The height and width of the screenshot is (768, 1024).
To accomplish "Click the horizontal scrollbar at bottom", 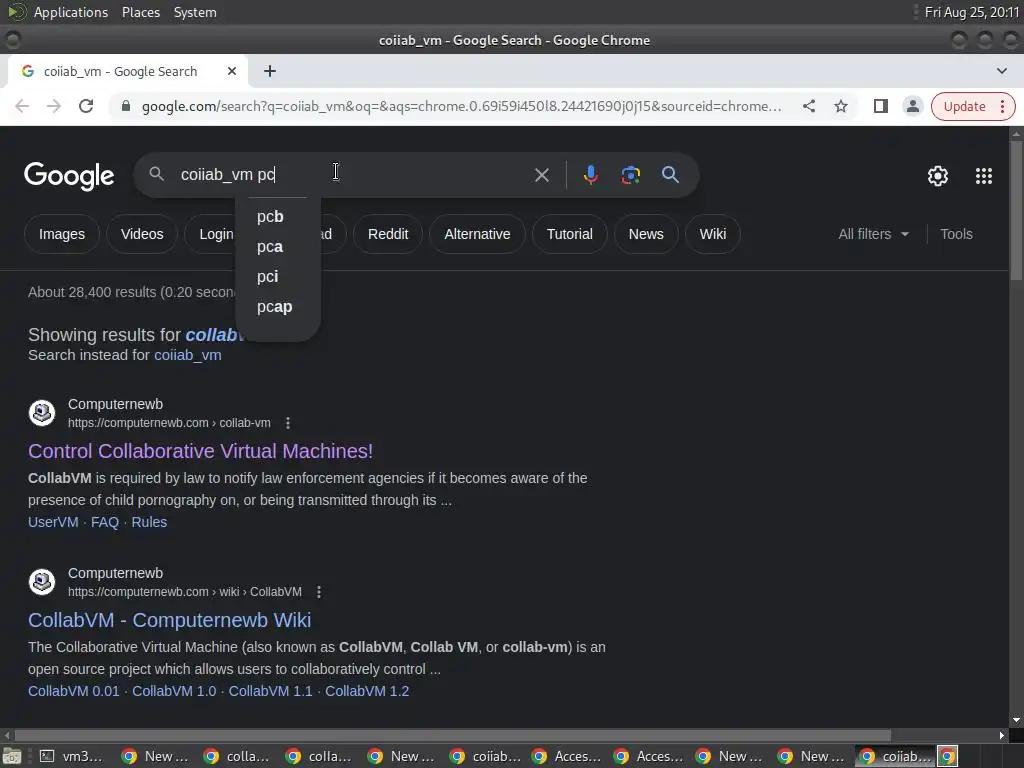I will (x=453, y=735).
